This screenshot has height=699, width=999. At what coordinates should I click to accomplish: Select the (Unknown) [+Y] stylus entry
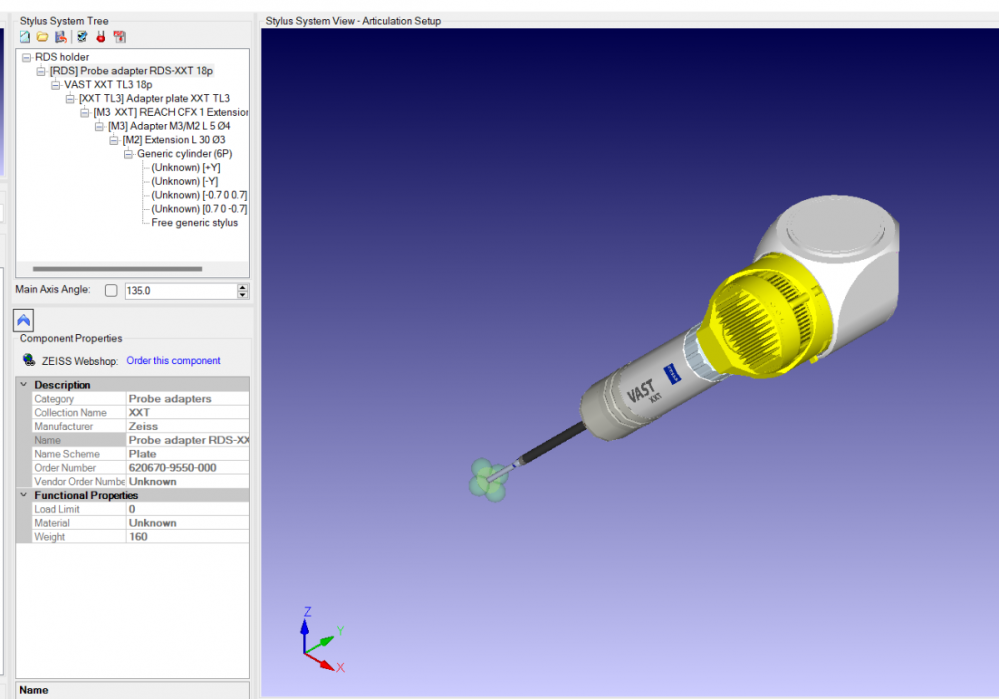185,168
